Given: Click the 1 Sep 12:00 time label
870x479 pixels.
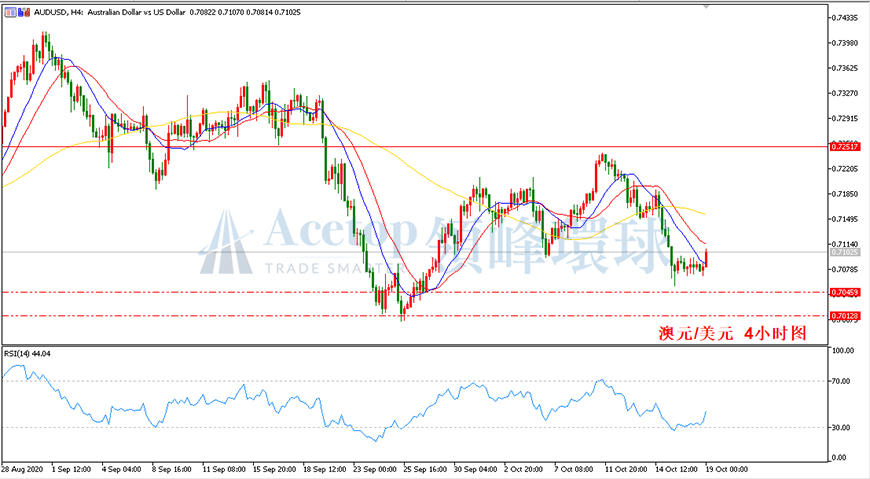Looking at the screenshot, I should 72,470.
